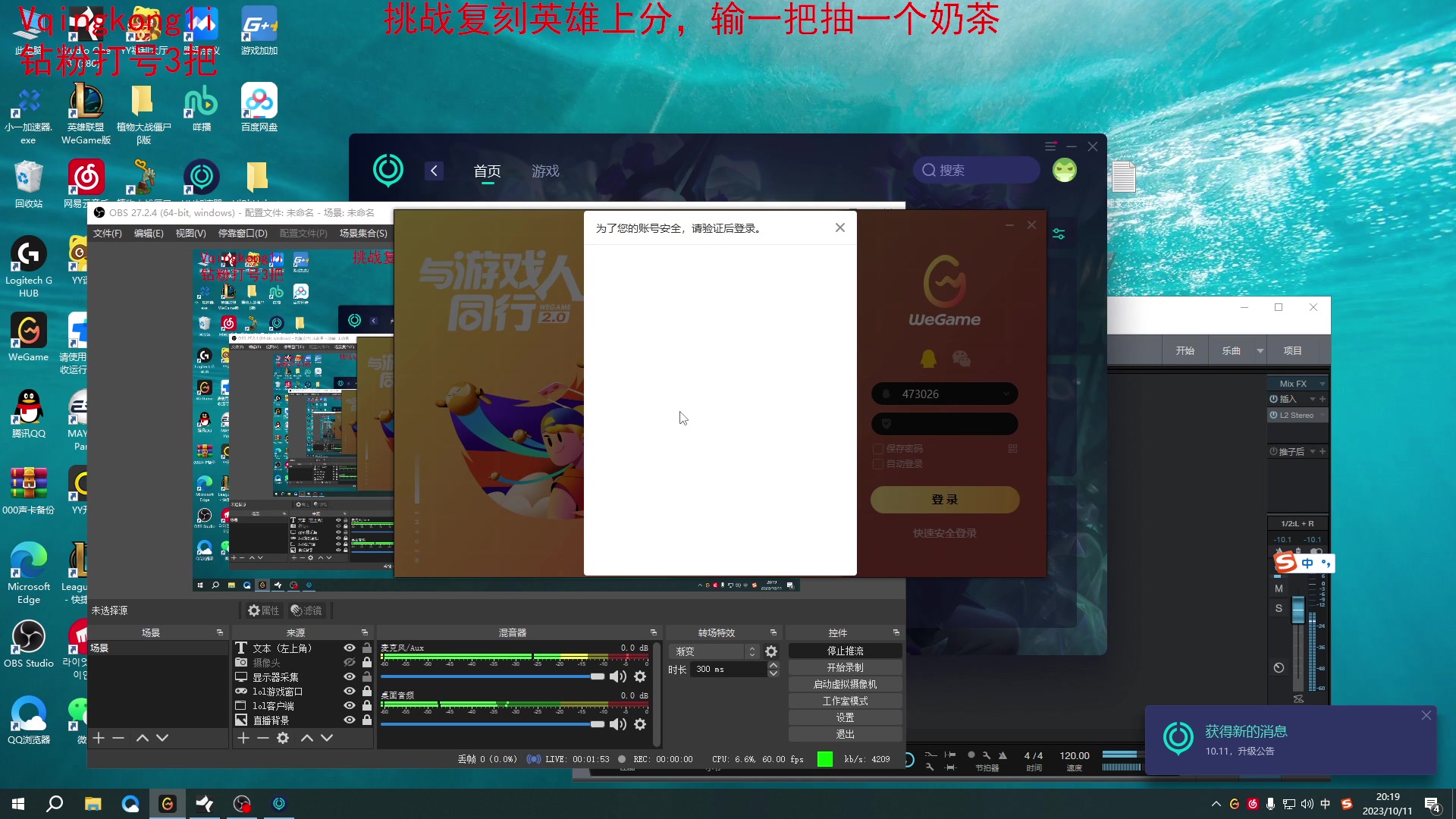Click 启动虚拟摄像机 button
The height and width of the screenshot is (819, 1456).
[845, 684]
